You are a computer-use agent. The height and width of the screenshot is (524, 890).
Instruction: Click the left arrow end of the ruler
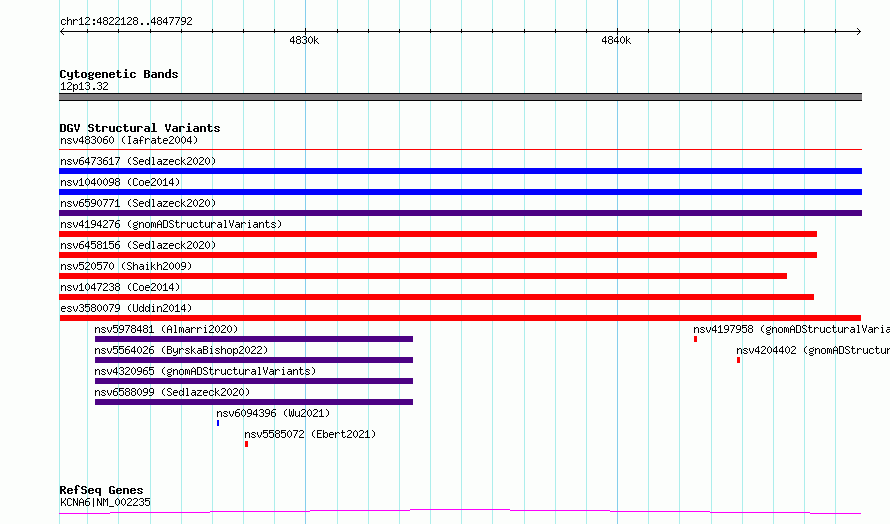(62, 31)
